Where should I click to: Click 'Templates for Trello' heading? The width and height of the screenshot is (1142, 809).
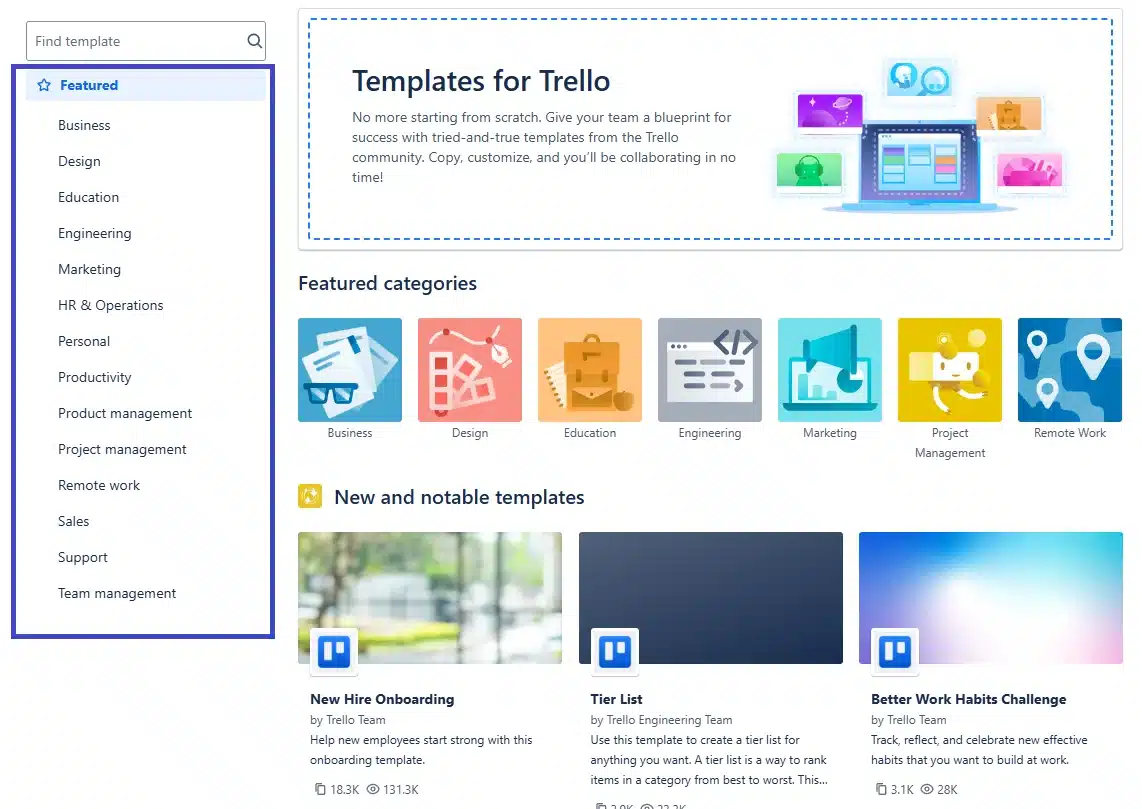[x=481, y=81]
